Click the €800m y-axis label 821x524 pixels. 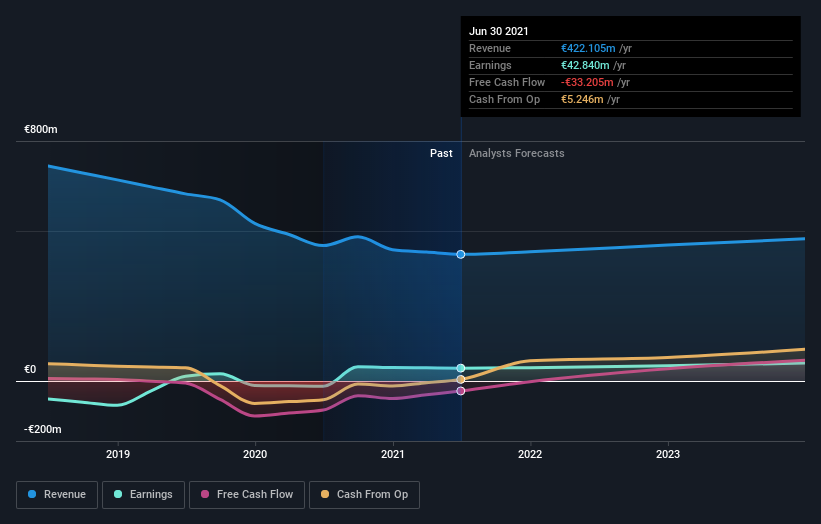pyautogui.click(x=41, y=129)
